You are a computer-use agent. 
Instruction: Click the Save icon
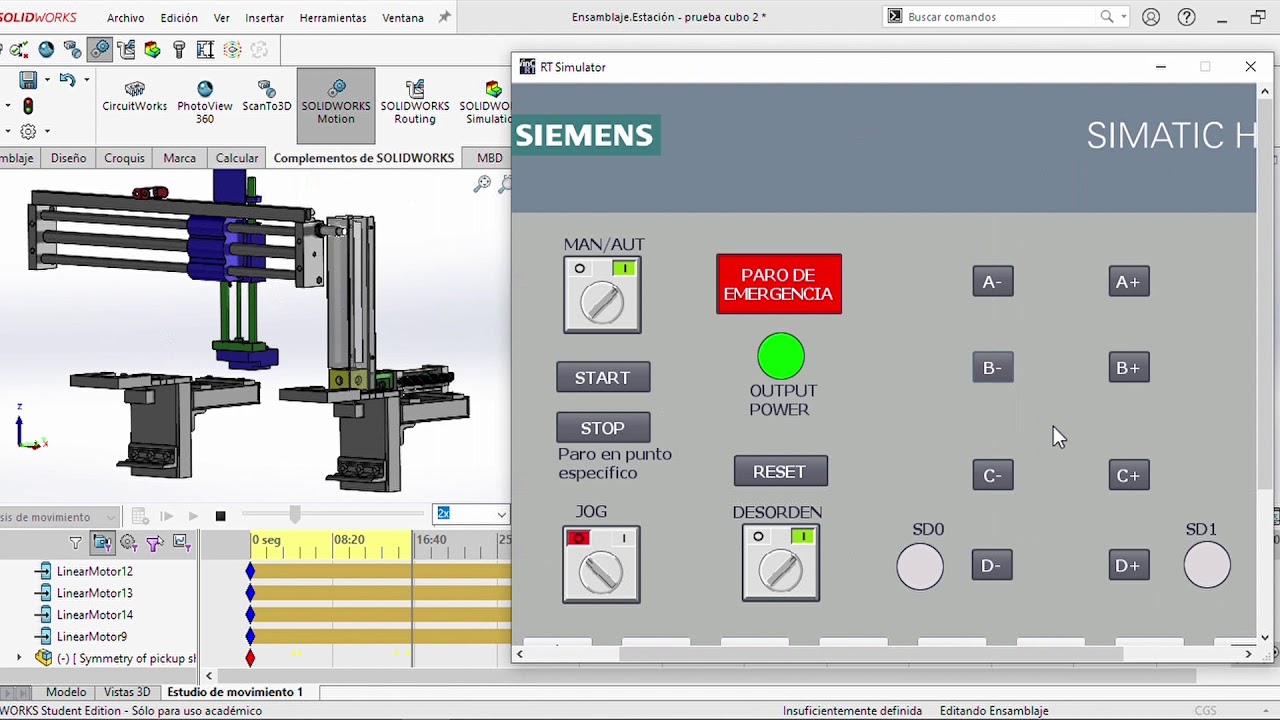coord(28,80)
